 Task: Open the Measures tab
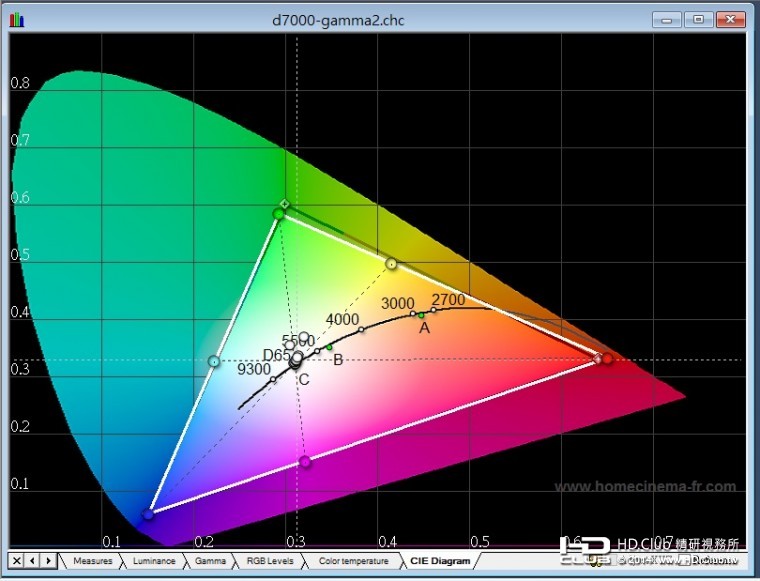pyautogui.click(x=92, y=561)
